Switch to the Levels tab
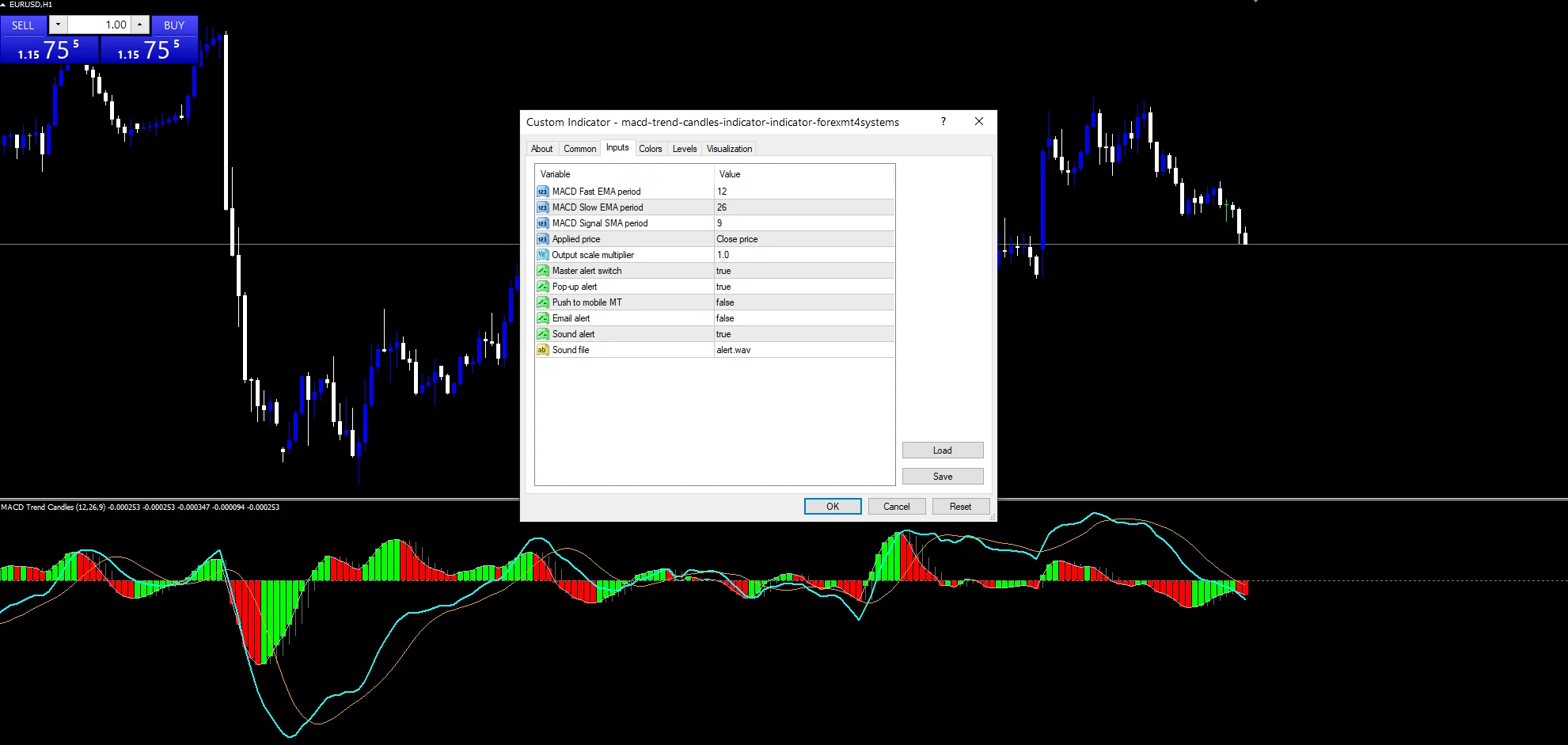Image resolution: width=1568 pixels, height=745 pixels. point(685,149)
